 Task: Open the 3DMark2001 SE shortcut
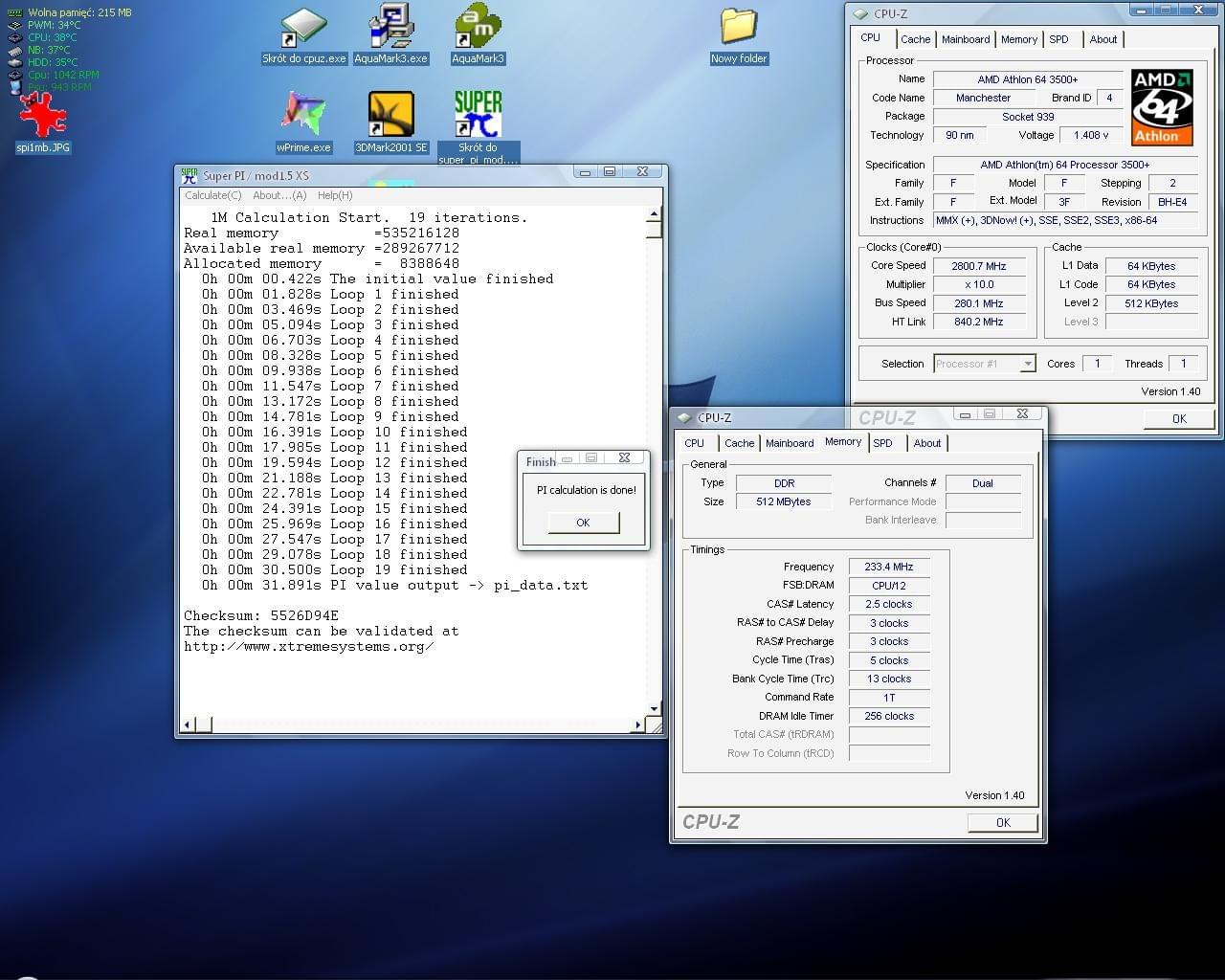point(390,122)
